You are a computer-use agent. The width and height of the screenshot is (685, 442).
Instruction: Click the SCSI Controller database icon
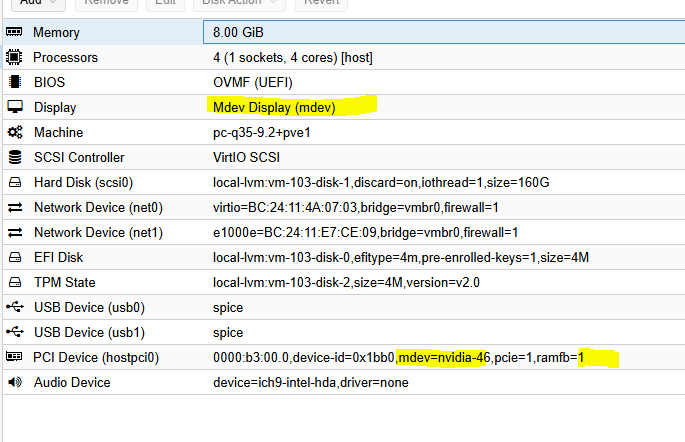point(15,158)
